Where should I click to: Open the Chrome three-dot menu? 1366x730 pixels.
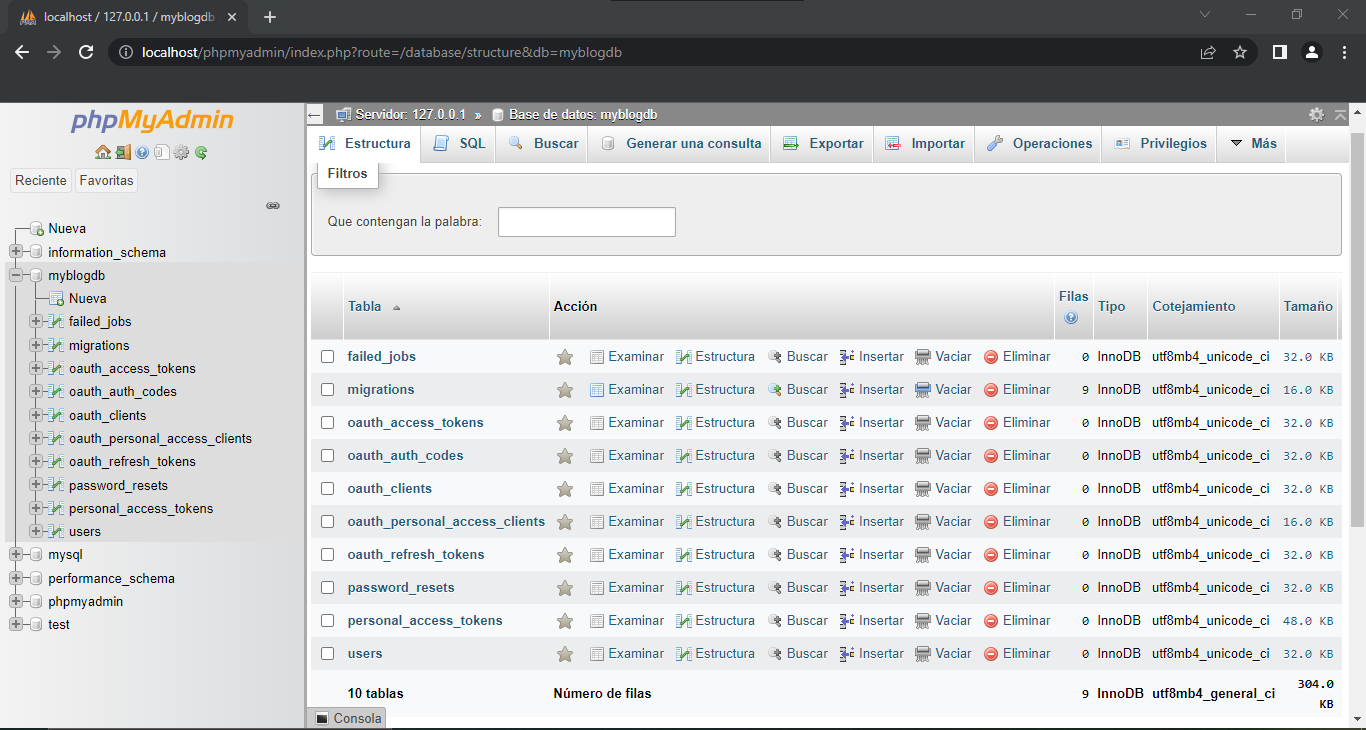[1344, 52]
